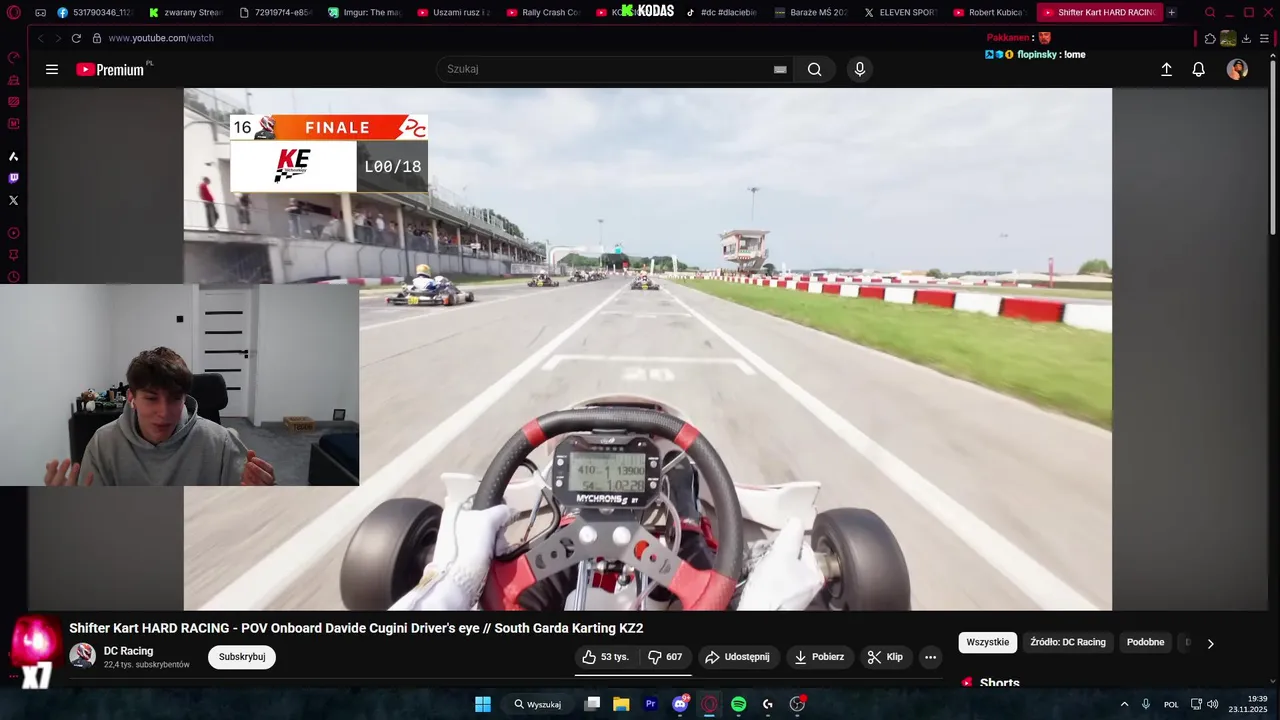The width and height of the screenshot is (1280, 720).
Task: Reload the page in Opera
Action: tap(76, 38)
